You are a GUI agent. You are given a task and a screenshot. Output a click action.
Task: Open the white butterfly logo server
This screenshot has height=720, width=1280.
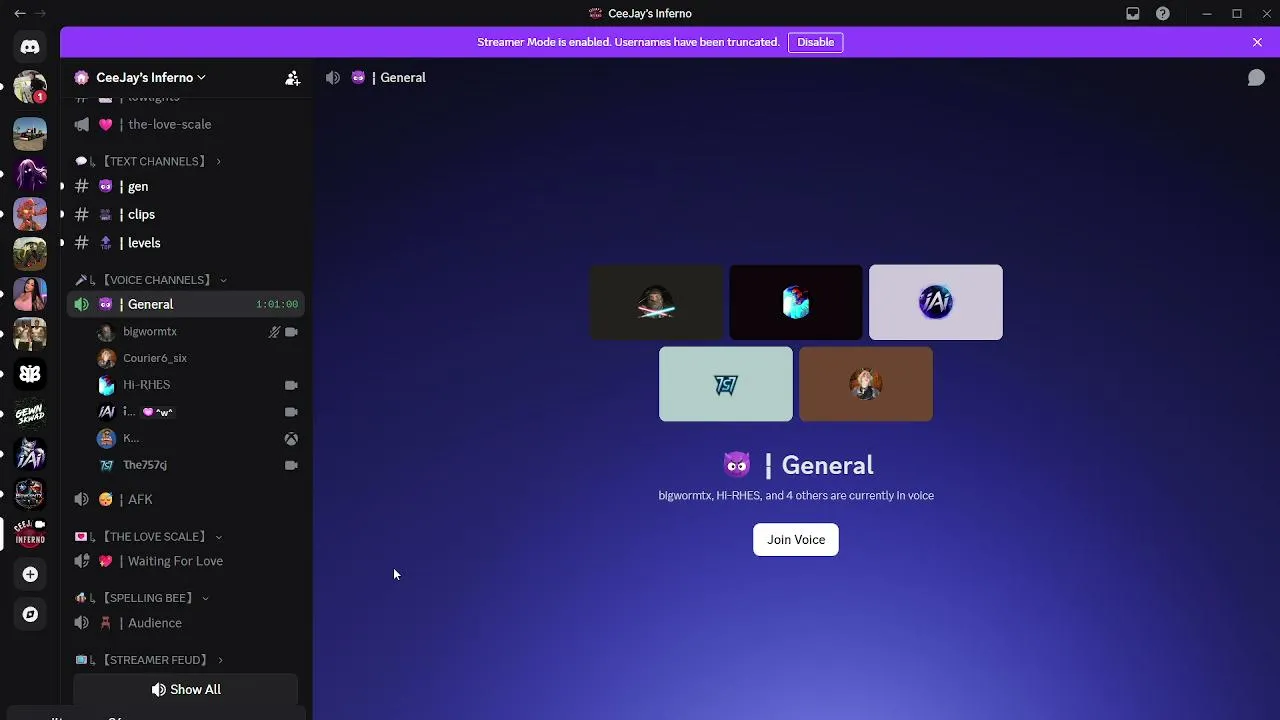[x=30, y=374]
